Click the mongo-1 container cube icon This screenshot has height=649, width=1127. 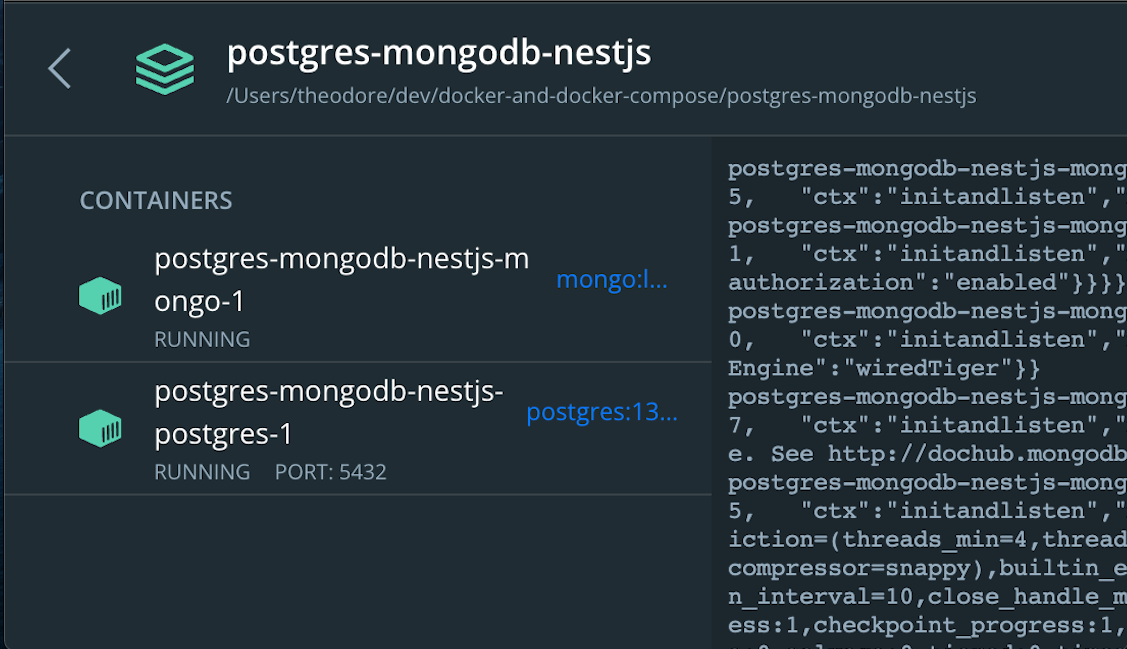pos(100,295)
